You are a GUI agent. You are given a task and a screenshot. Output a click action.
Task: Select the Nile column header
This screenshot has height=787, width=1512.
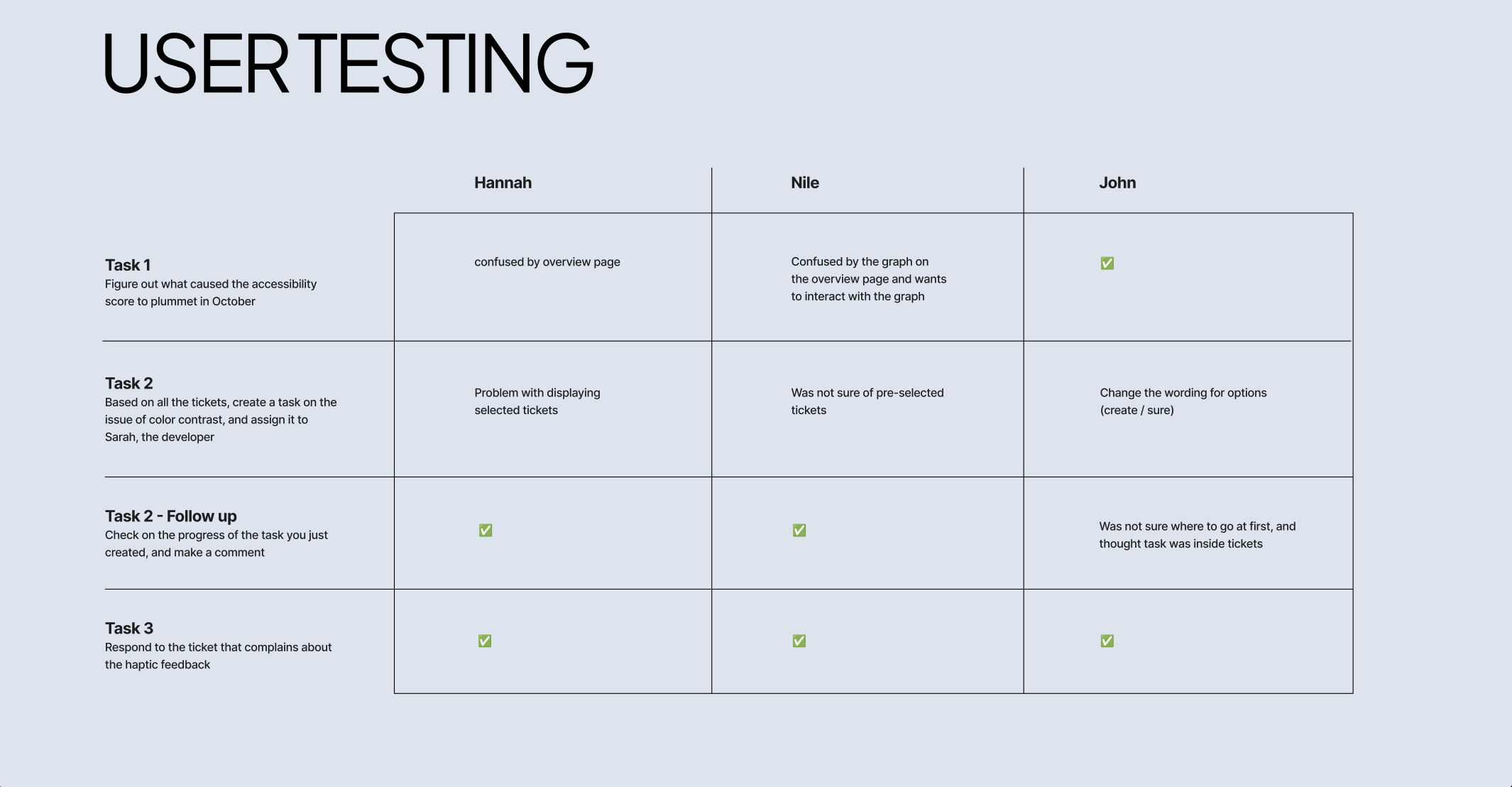click(805, 183)
